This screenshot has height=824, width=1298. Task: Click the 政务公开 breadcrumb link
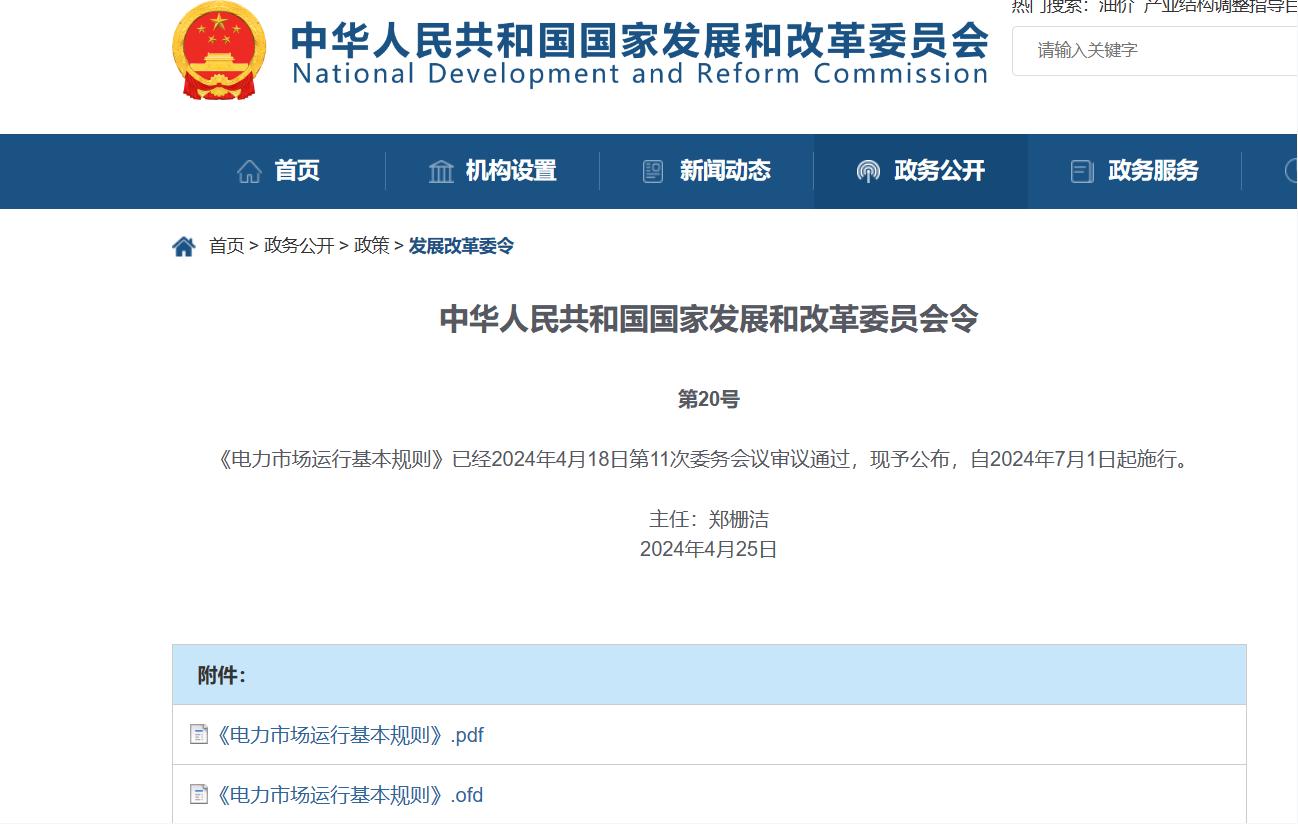click(299, 246)
